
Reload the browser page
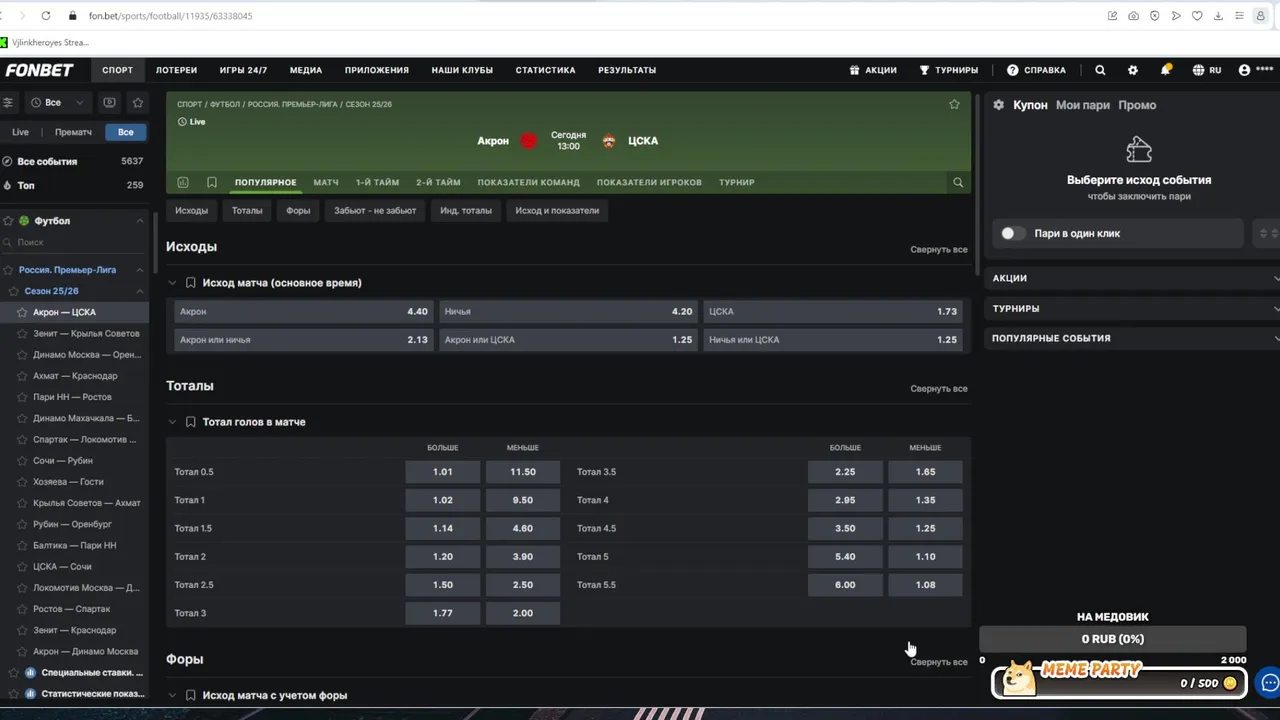[46, 16]
